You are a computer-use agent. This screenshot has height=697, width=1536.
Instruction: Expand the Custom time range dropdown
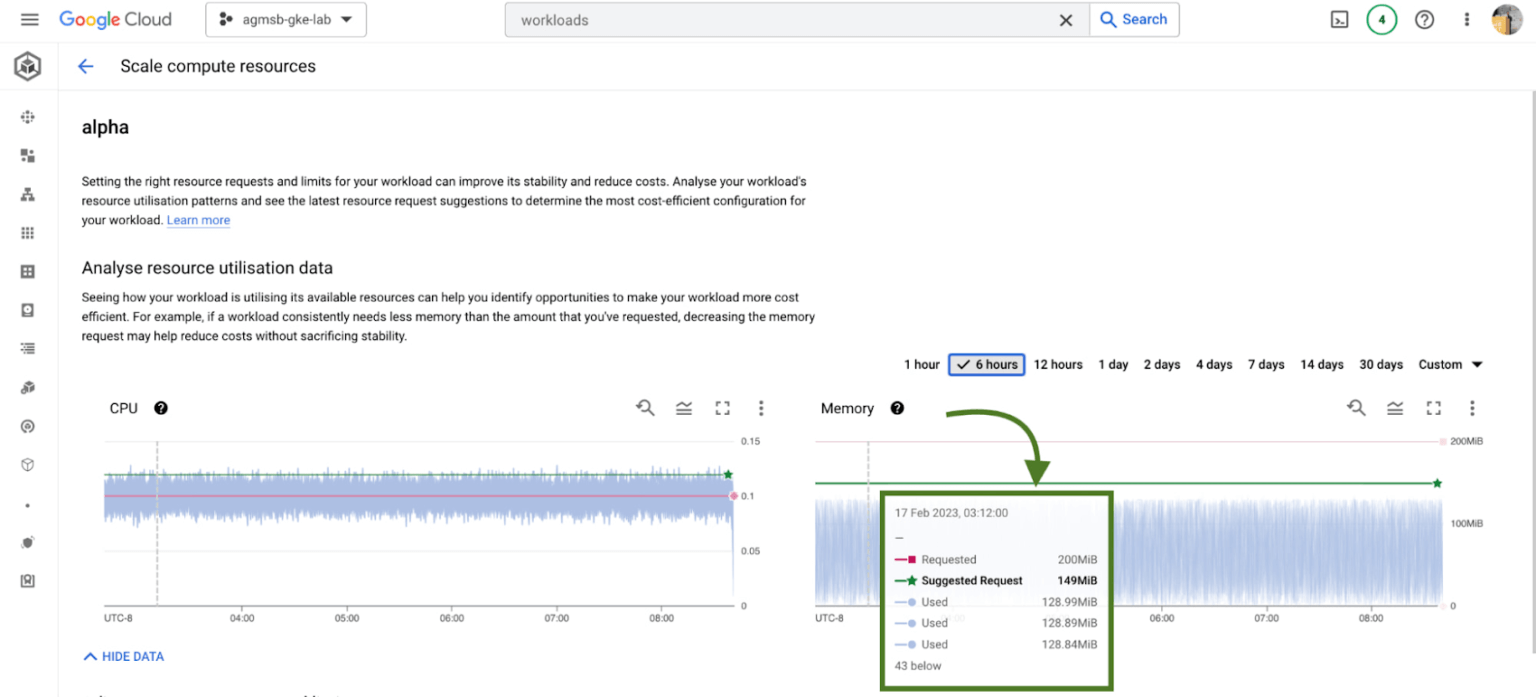(1450, 365)
